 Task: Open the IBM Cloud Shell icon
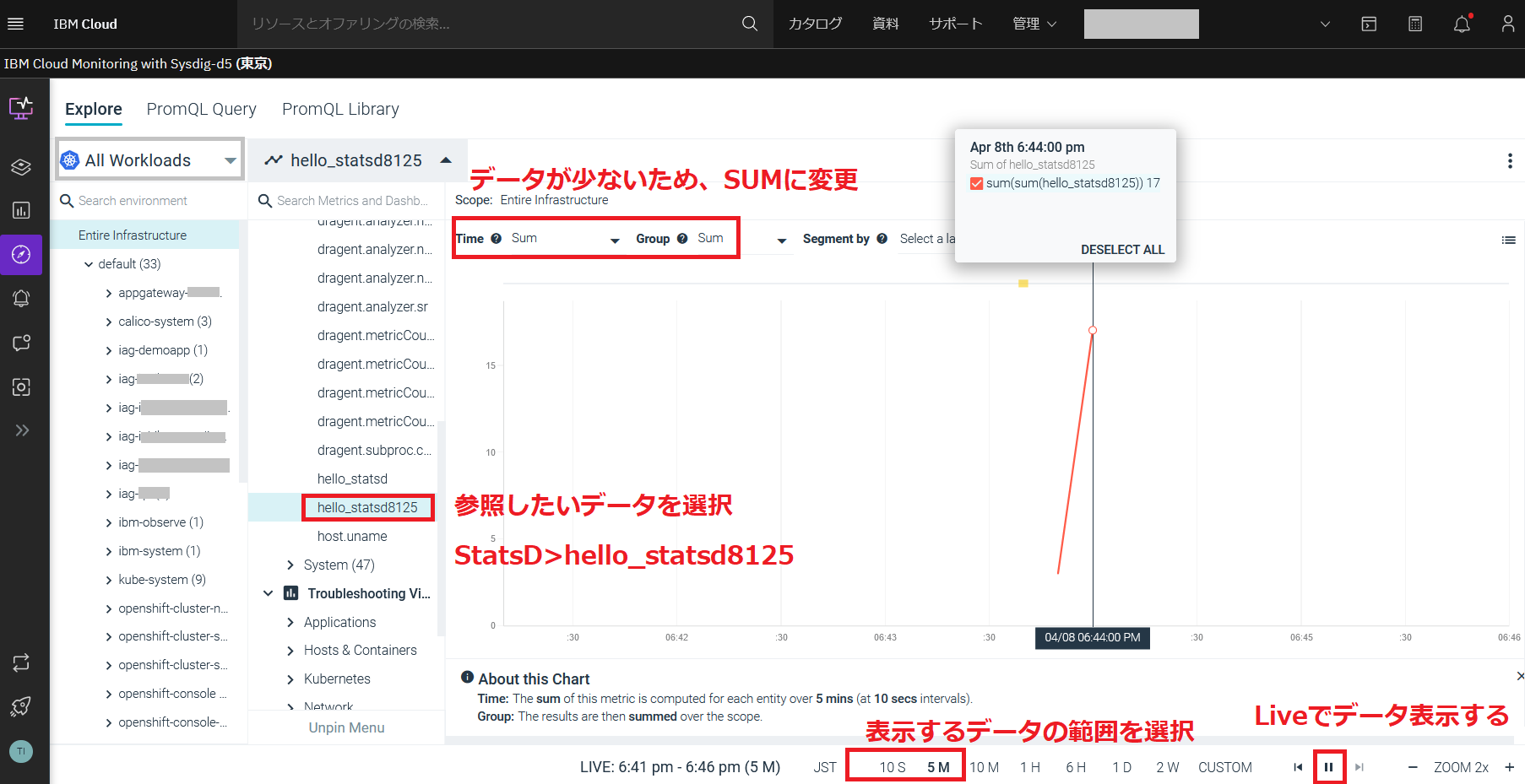1369,24
